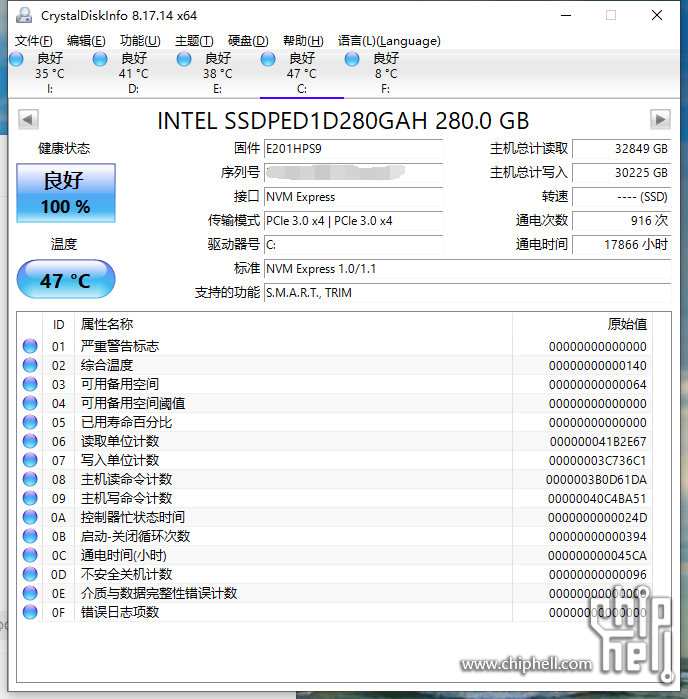The height and width of the screenshot is (699, 688).
Task: Select raw value 00000003C736C1
Action: click(x=597, y=461)
